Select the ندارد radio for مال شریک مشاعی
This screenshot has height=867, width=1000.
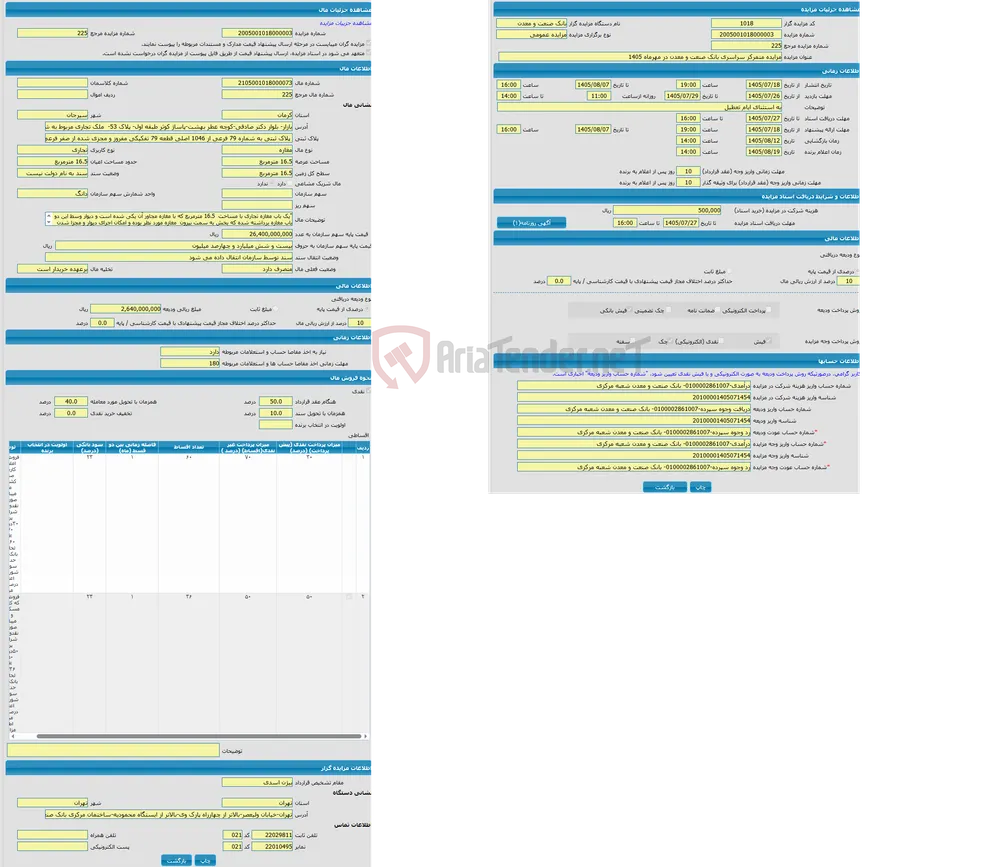(x=271, y=184)
